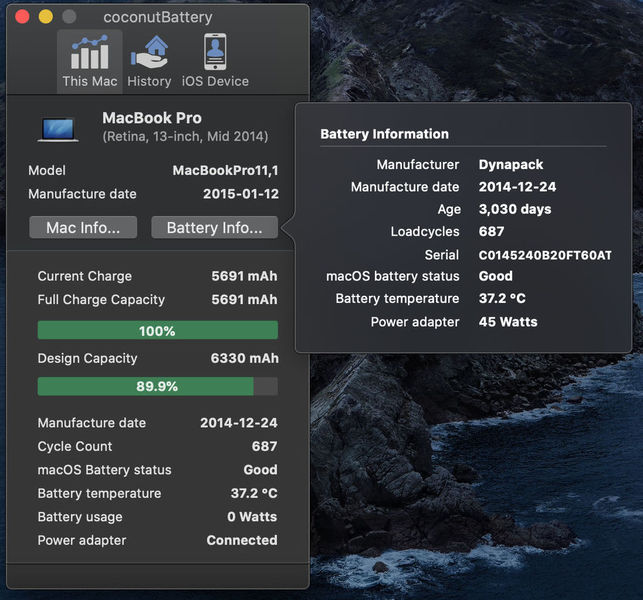Viewport: 643px width, 600px height.
Task: Close the coconutBattery window
Action: pyautogui.click(x=23, y=17)
